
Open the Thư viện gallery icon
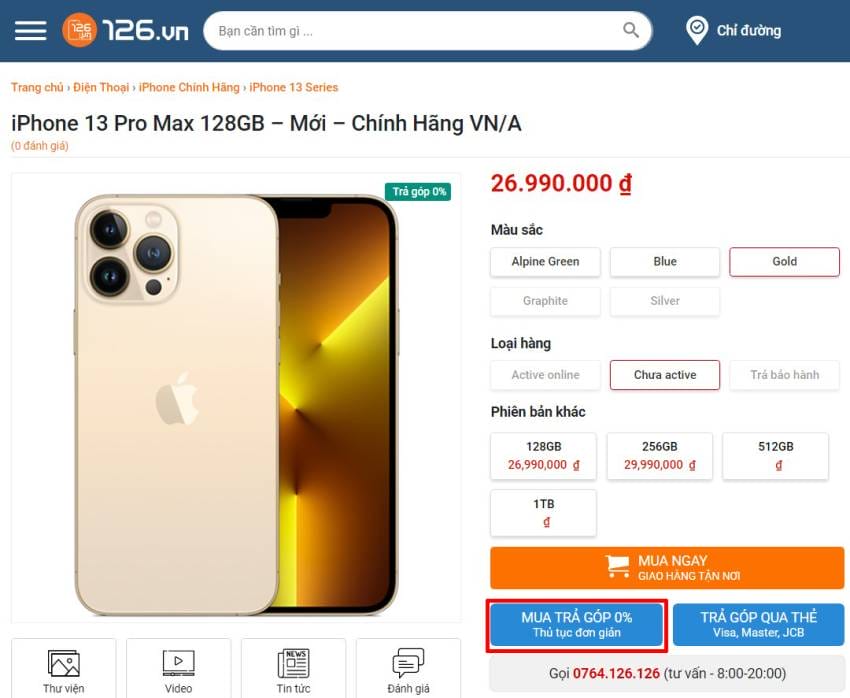click(63, 664)
